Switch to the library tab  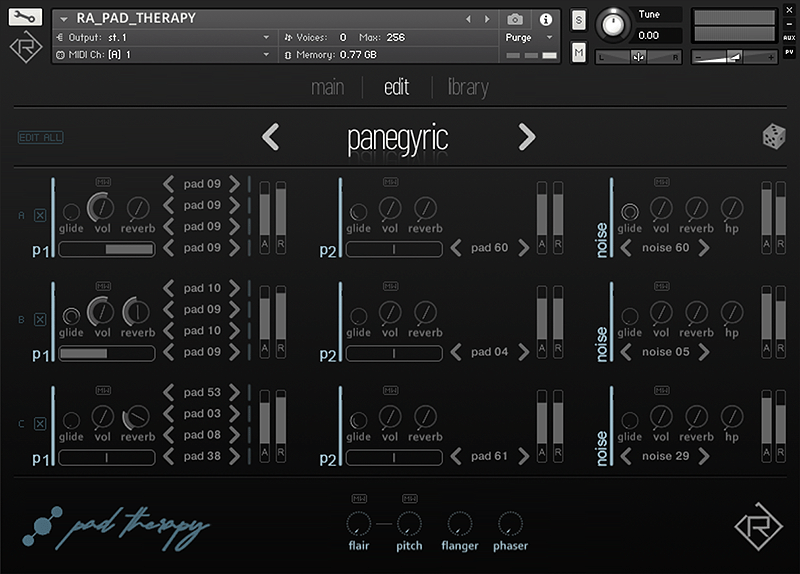click(468, 87)
